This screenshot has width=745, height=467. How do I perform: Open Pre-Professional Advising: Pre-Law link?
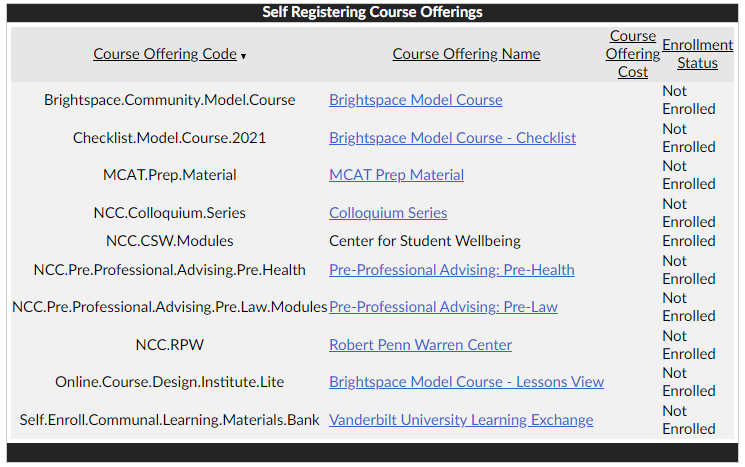click(x=443, y=307)
